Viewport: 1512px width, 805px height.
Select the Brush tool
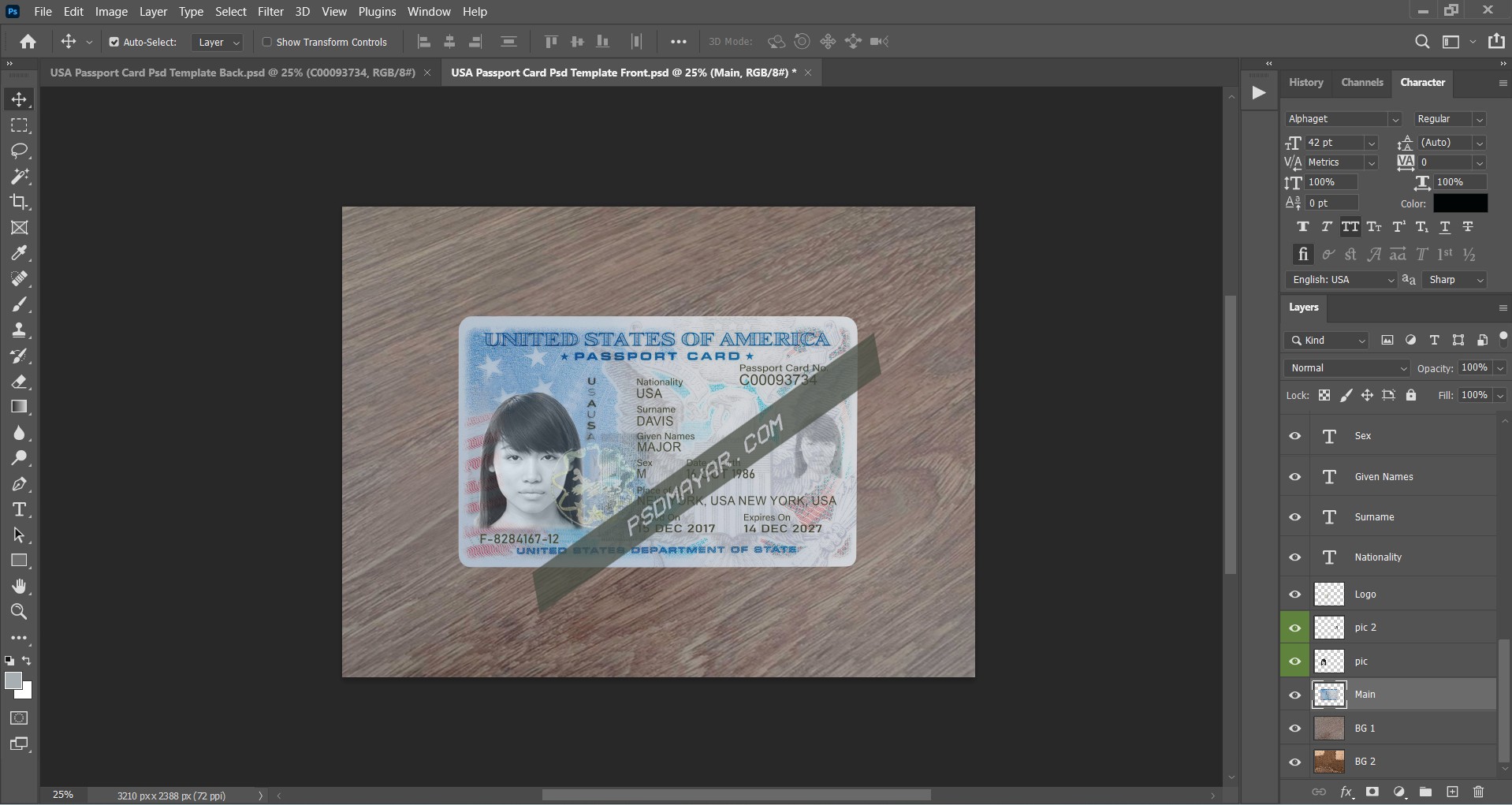pyautogui.click(x=20, y=304)
